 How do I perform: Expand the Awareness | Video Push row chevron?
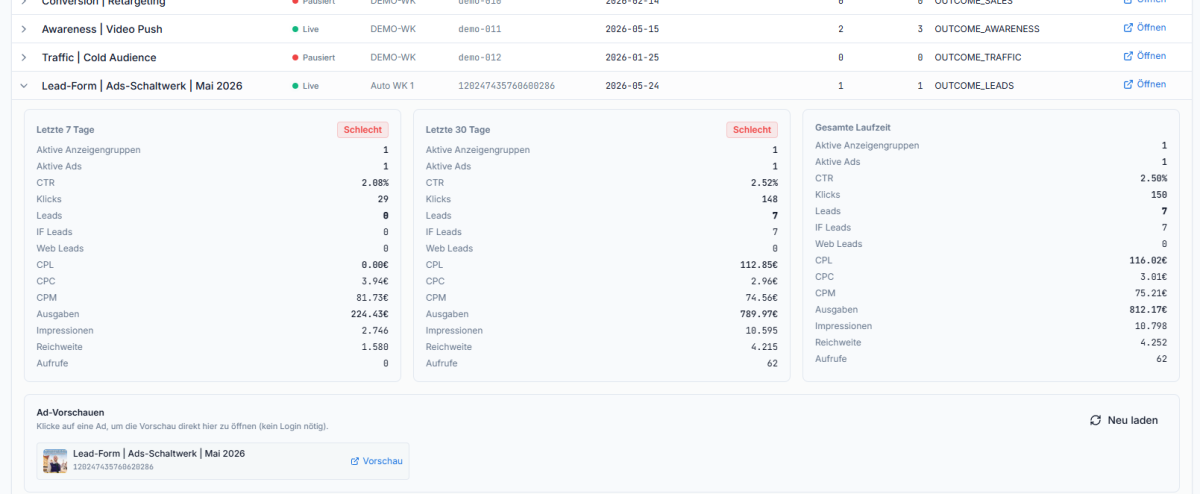tap(23, 29)
